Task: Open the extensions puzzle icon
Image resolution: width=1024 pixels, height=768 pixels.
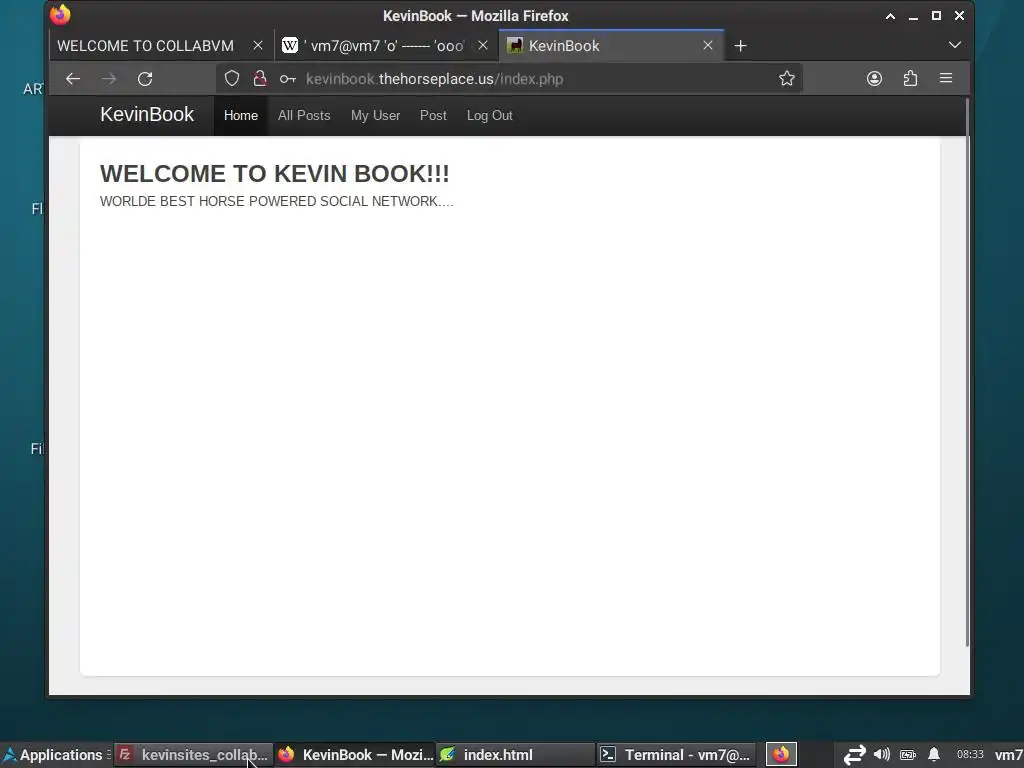Action: (910, 79)
